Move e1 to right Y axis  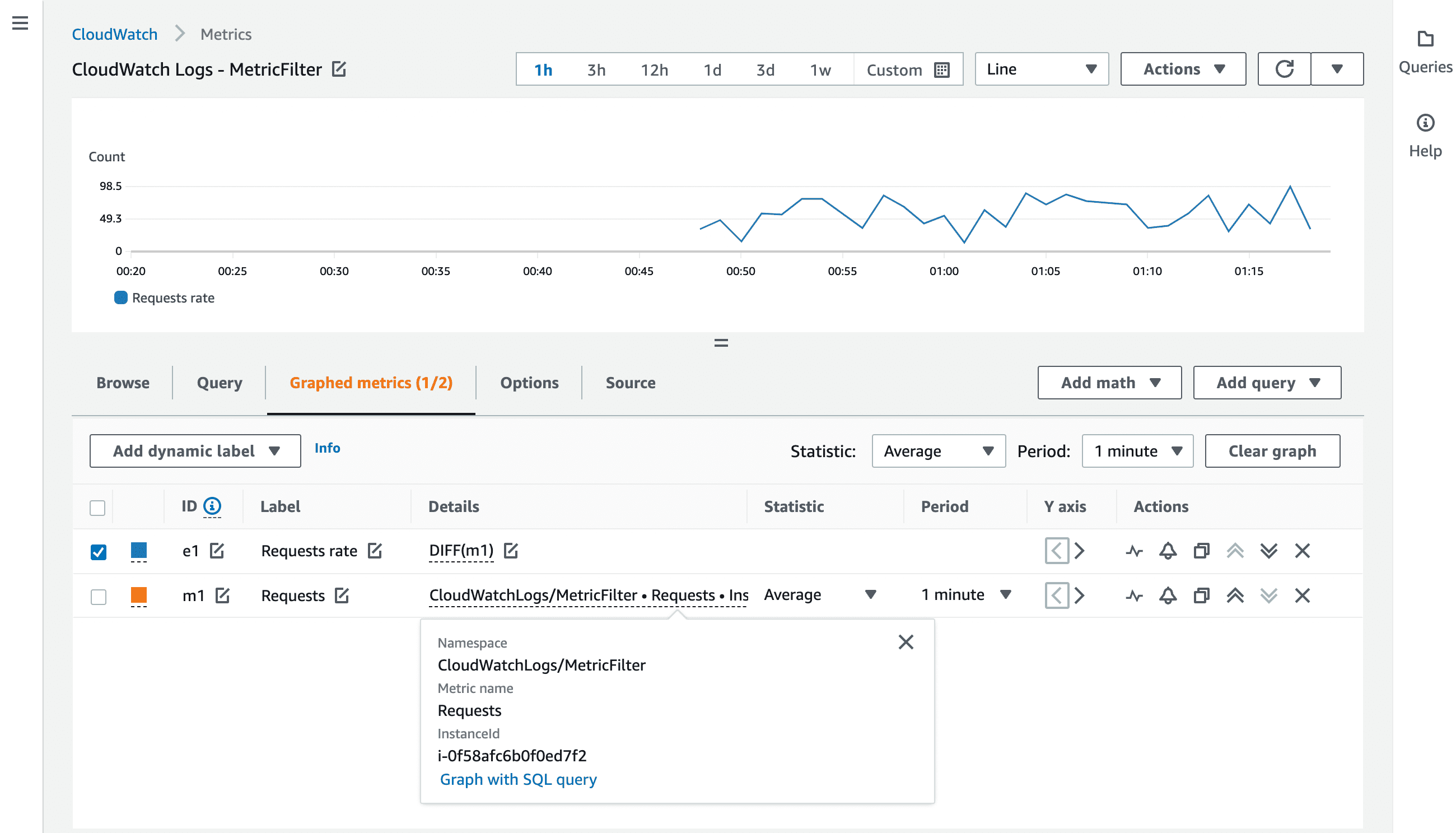[x=1080, y=551]
